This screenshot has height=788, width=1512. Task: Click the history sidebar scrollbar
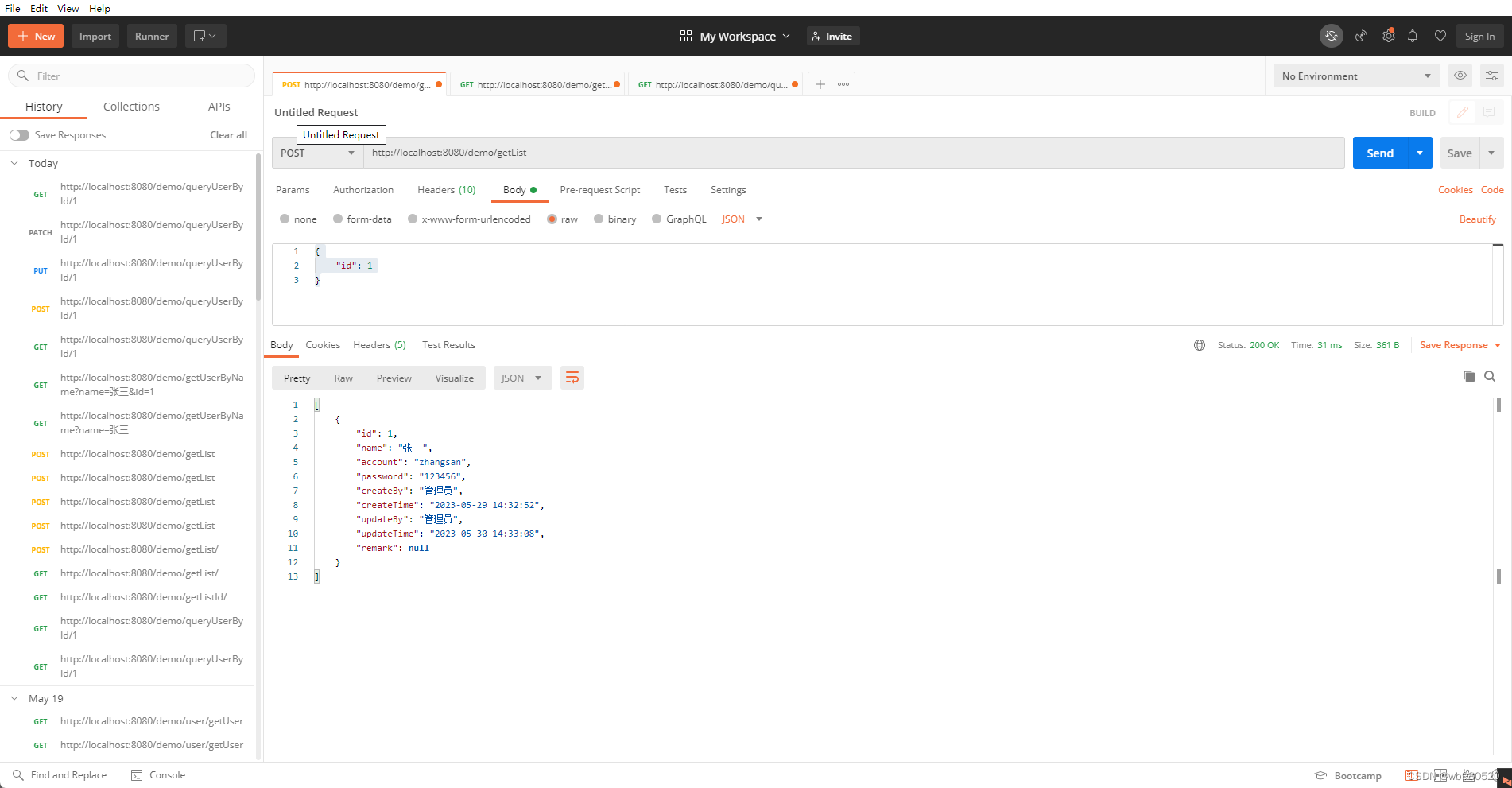(x=258, y=228)
